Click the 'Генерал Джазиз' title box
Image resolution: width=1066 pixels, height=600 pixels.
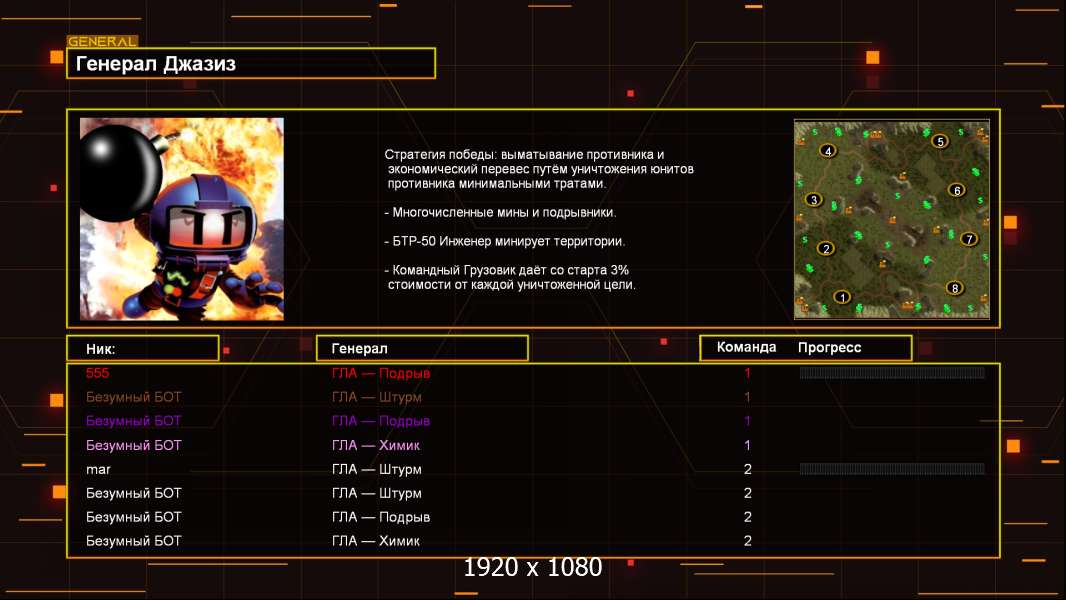coord(251,63)
